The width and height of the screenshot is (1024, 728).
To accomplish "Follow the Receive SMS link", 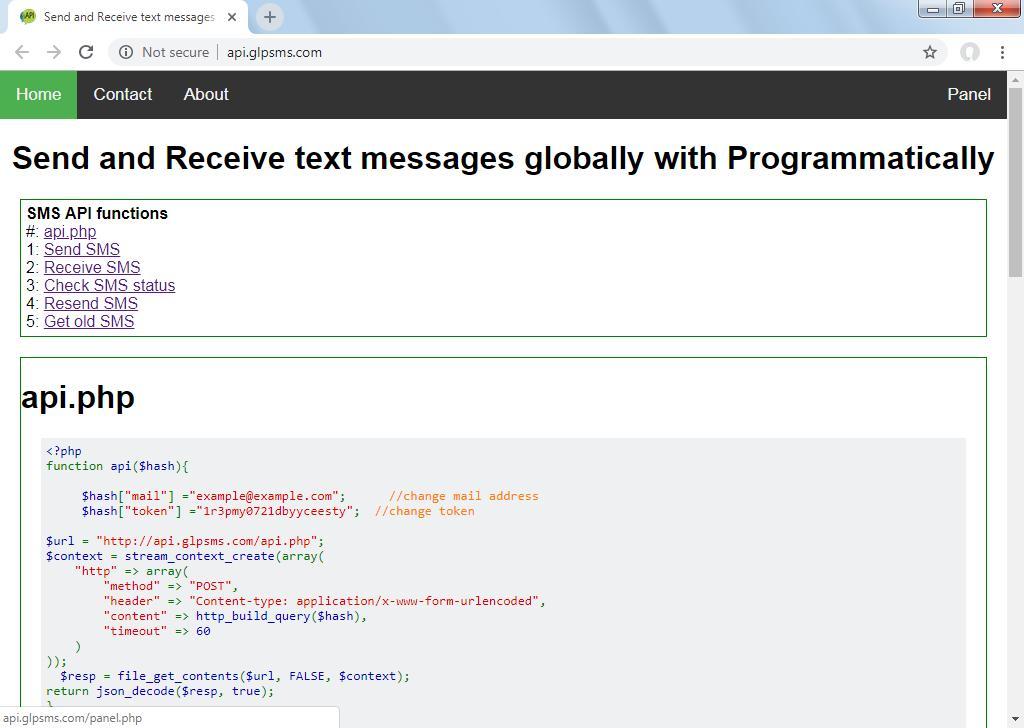I will [92, 267].
